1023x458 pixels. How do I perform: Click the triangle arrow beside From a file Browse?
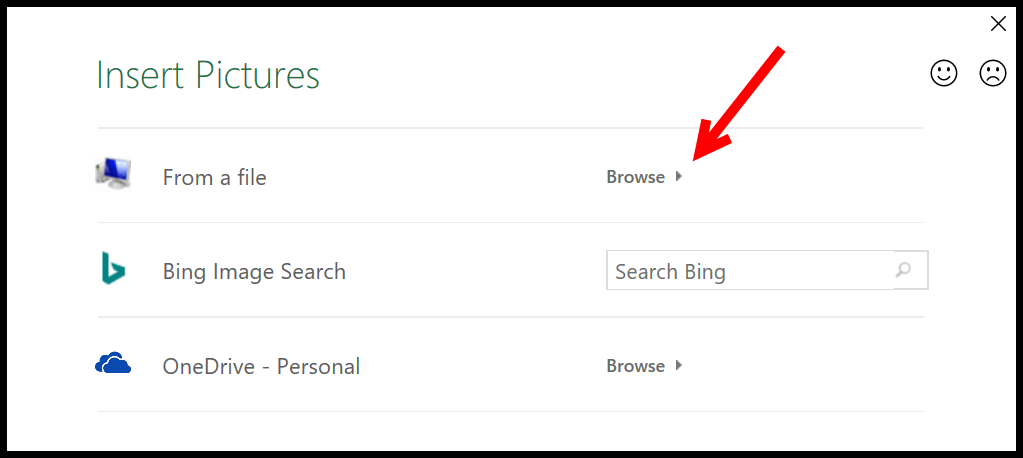tap(679, 176)
